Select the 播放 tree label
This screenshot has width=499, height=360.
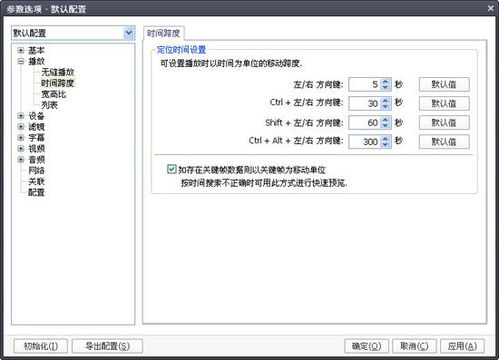(x=36, y=61)
